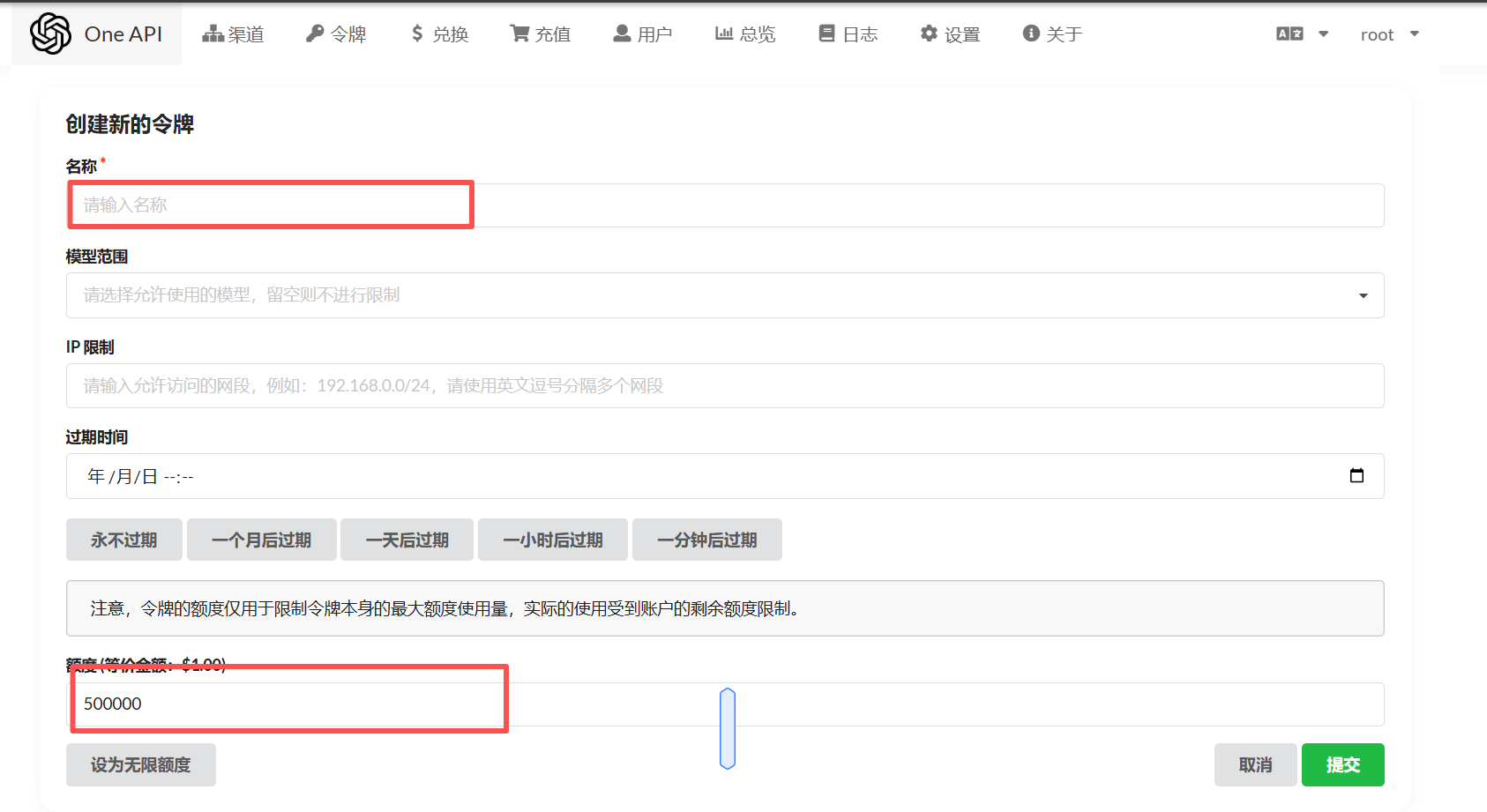
Task: Select the 令牌 tokens key icon
Action: click(336, 34)
